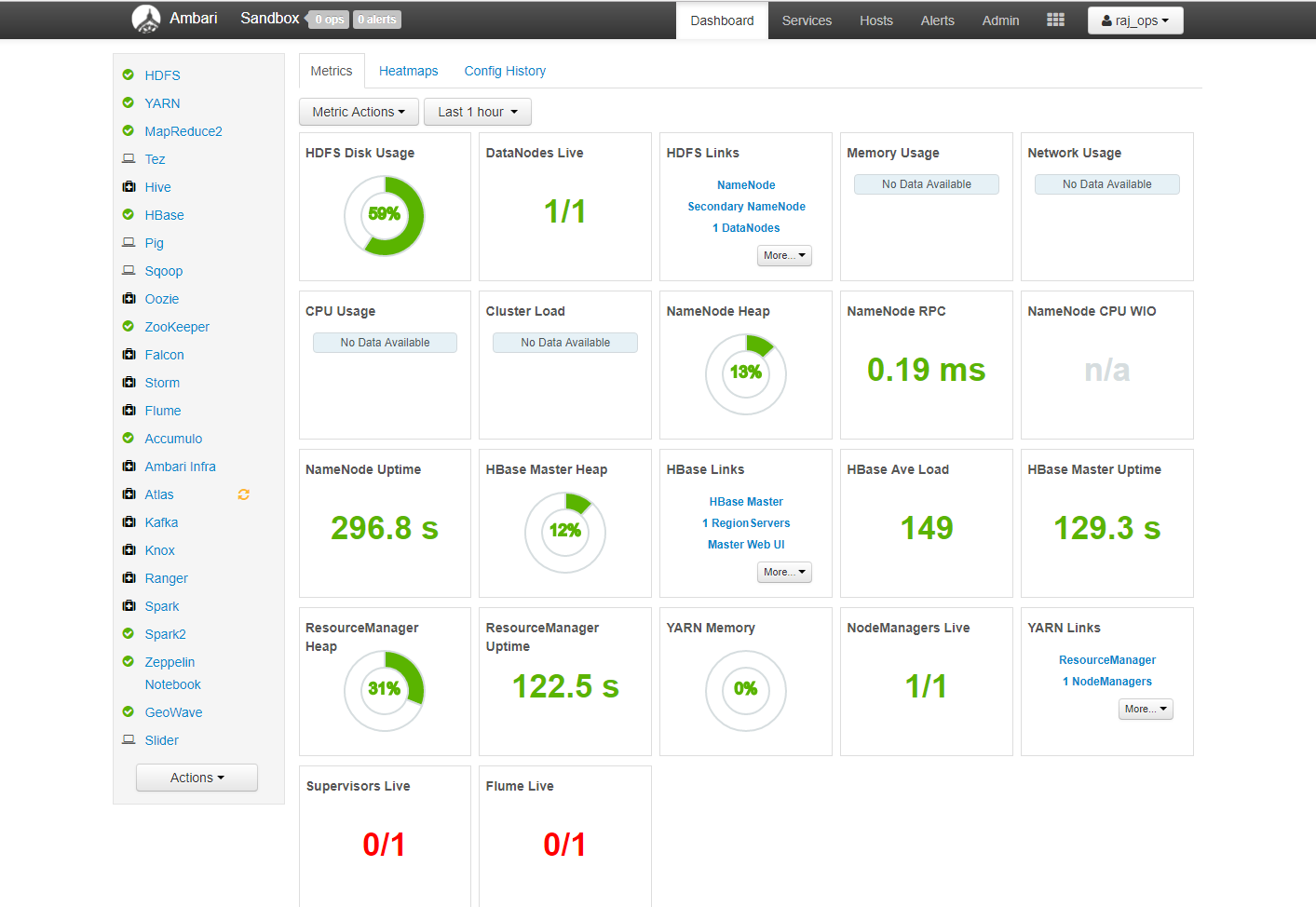The image size is (1316, 907).
Task: Click the HBase Ave Load 149 value
Action: 927,528
